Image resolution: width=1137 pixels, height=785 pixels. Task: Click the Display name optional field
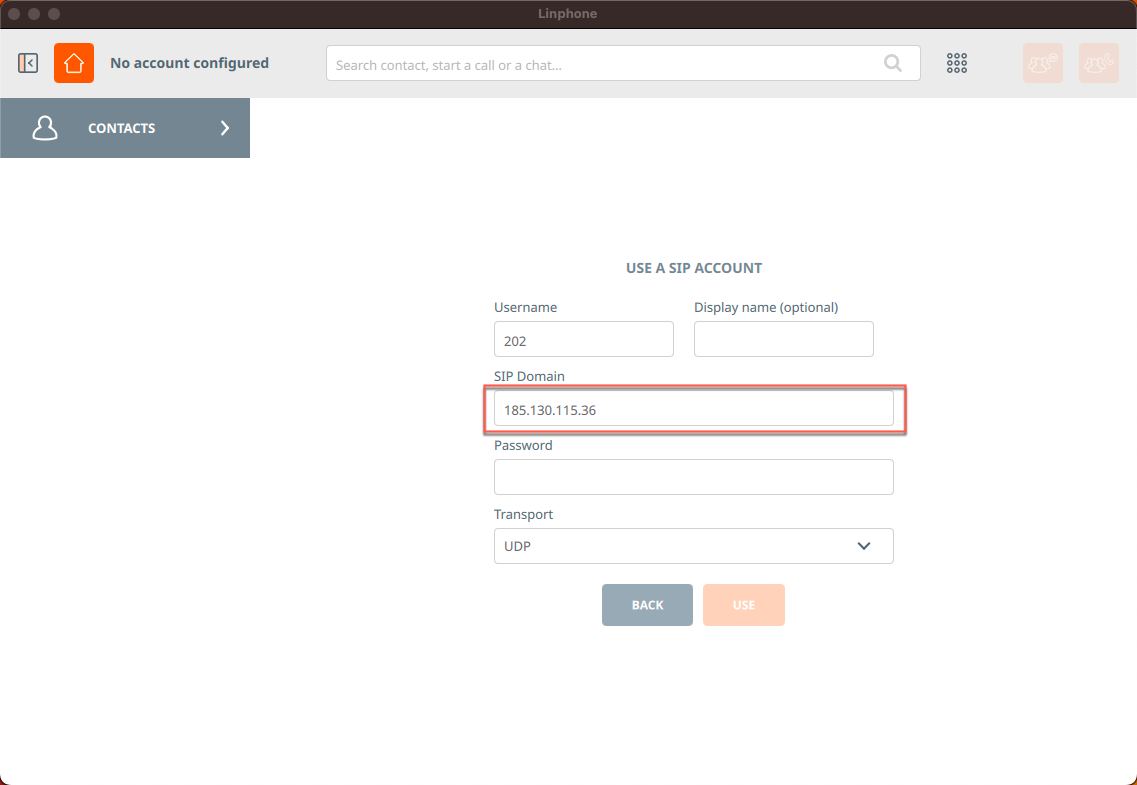click(783, 340)
